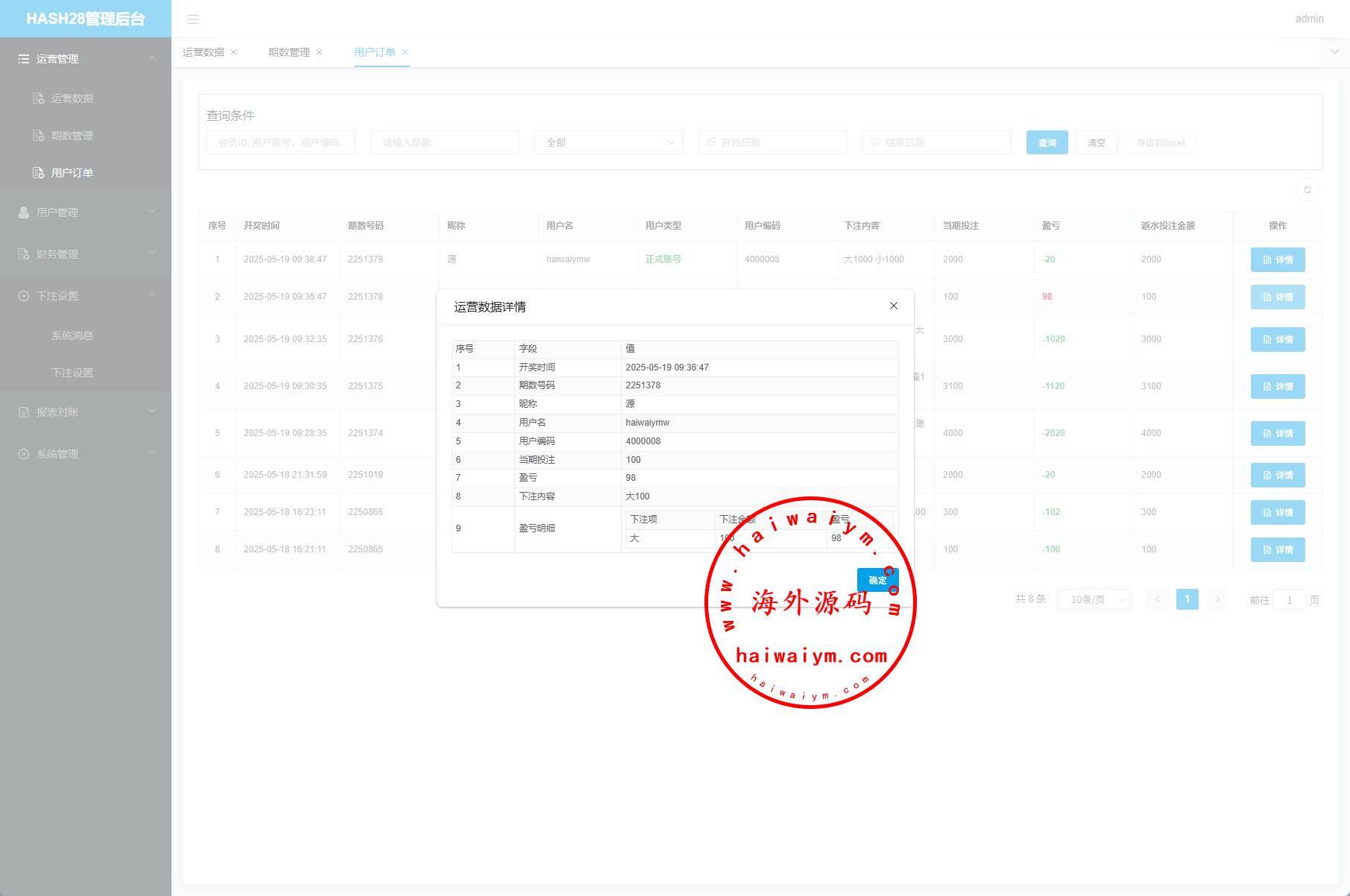Open 详情 for row 1 order
The width and height of the screenshot is (1350, 896).
(1277, 259)
